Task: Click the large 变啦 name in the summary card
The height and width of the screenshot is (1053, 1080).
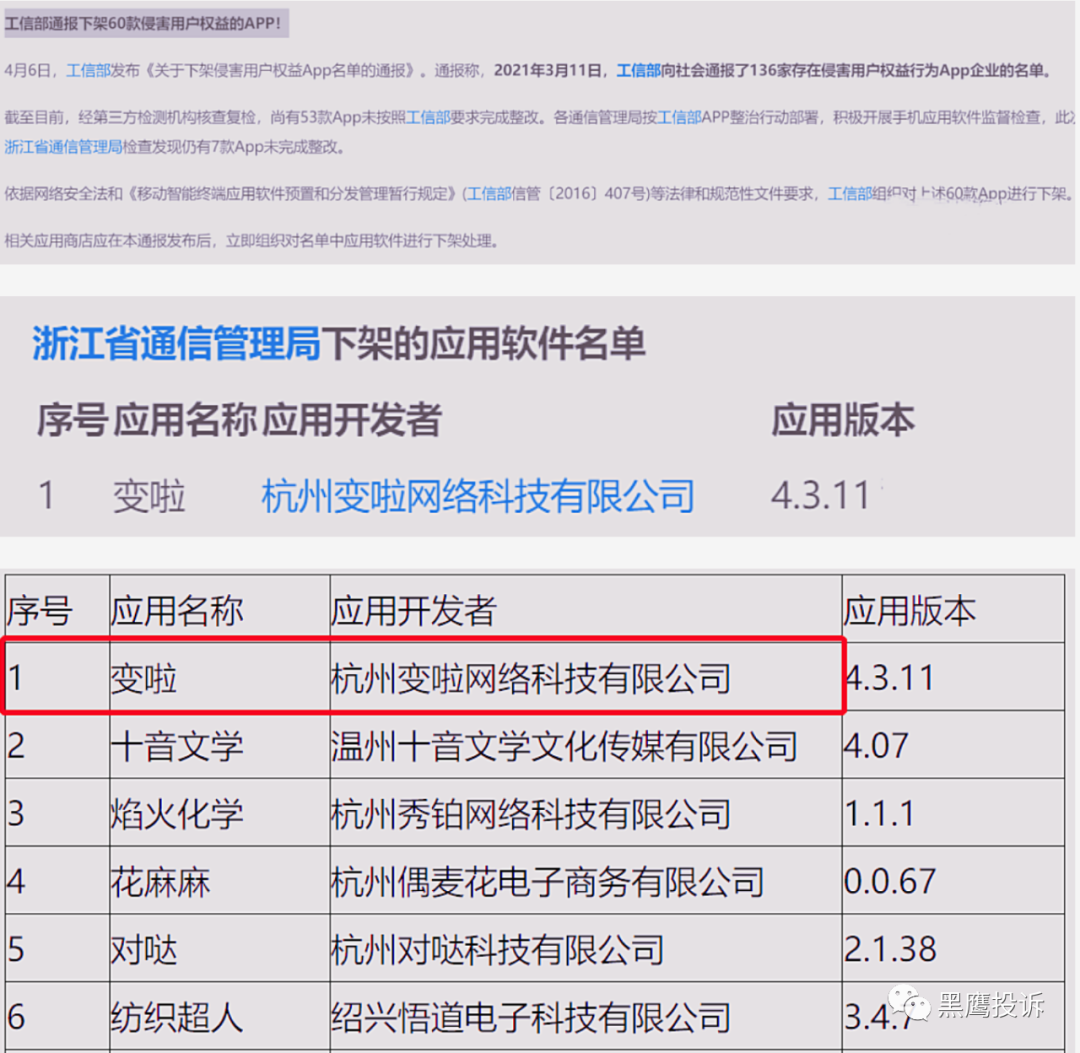Action: (x=149, y=496)
